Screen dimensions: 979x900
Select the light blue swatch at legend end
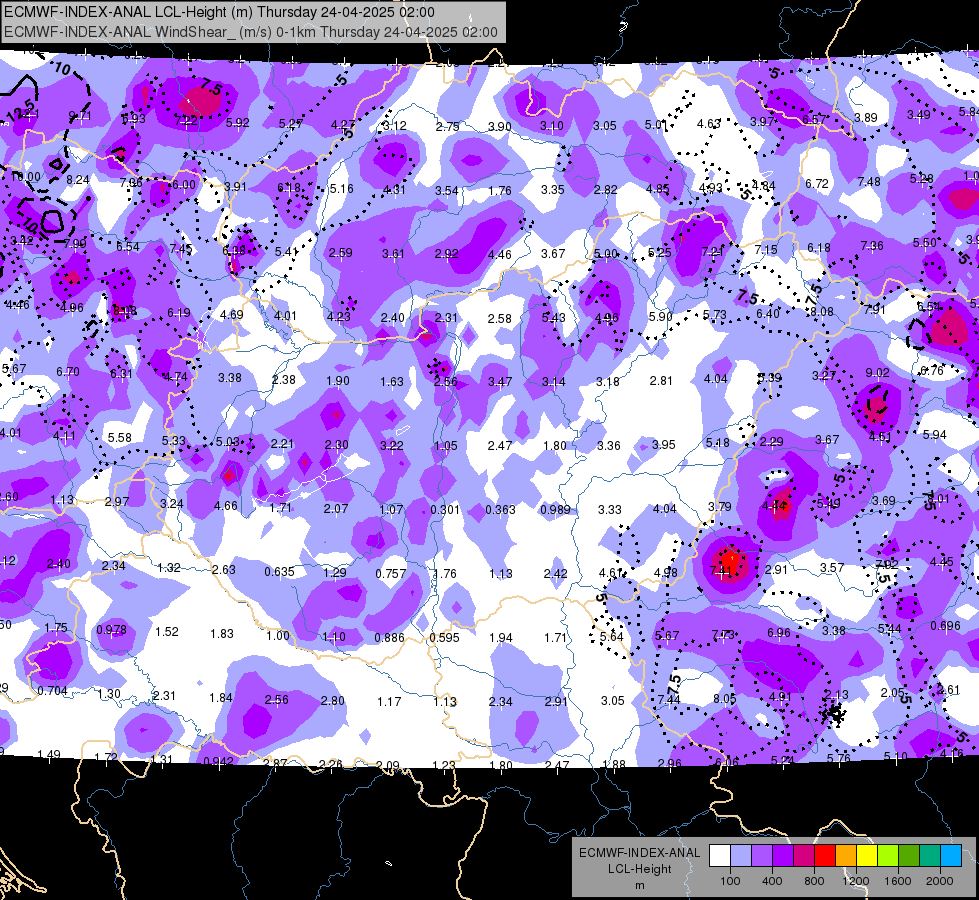(x=951, y=856)
